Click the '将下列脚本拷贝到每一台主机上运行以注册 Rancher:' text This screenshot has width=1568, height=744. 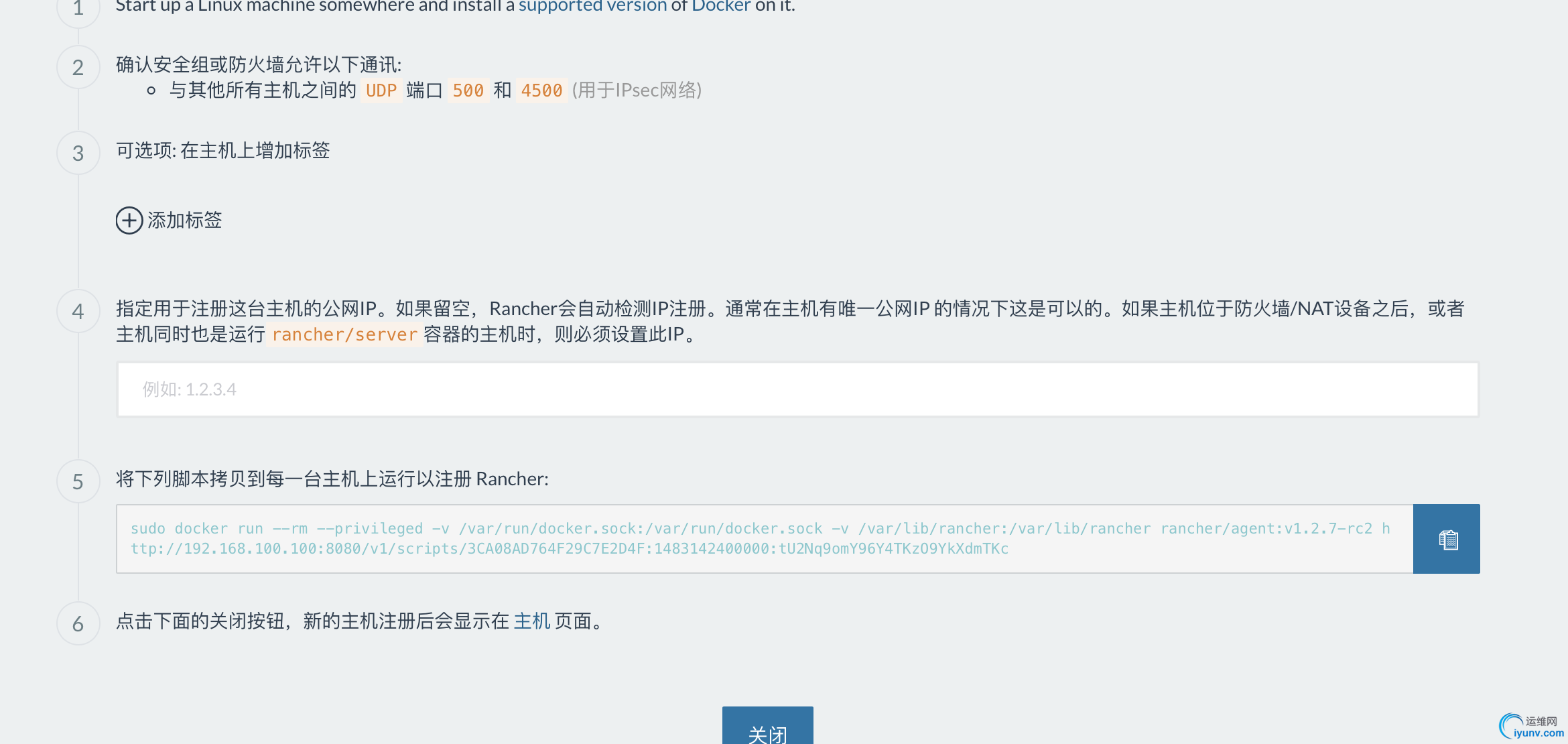[x=332, y=479]
